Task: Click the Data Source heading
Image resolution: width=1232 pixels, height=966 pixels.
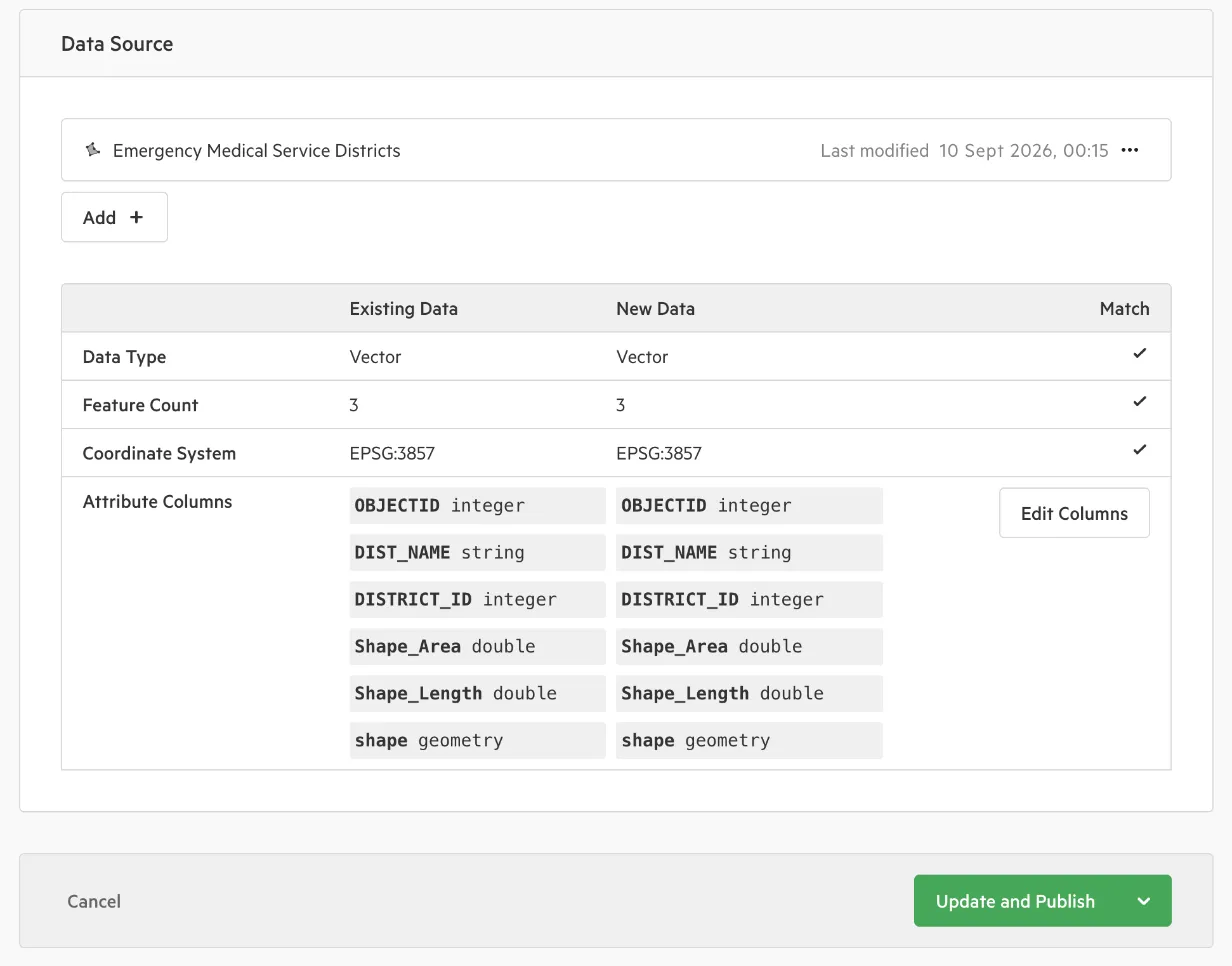Action: click(x=117, y=44)
